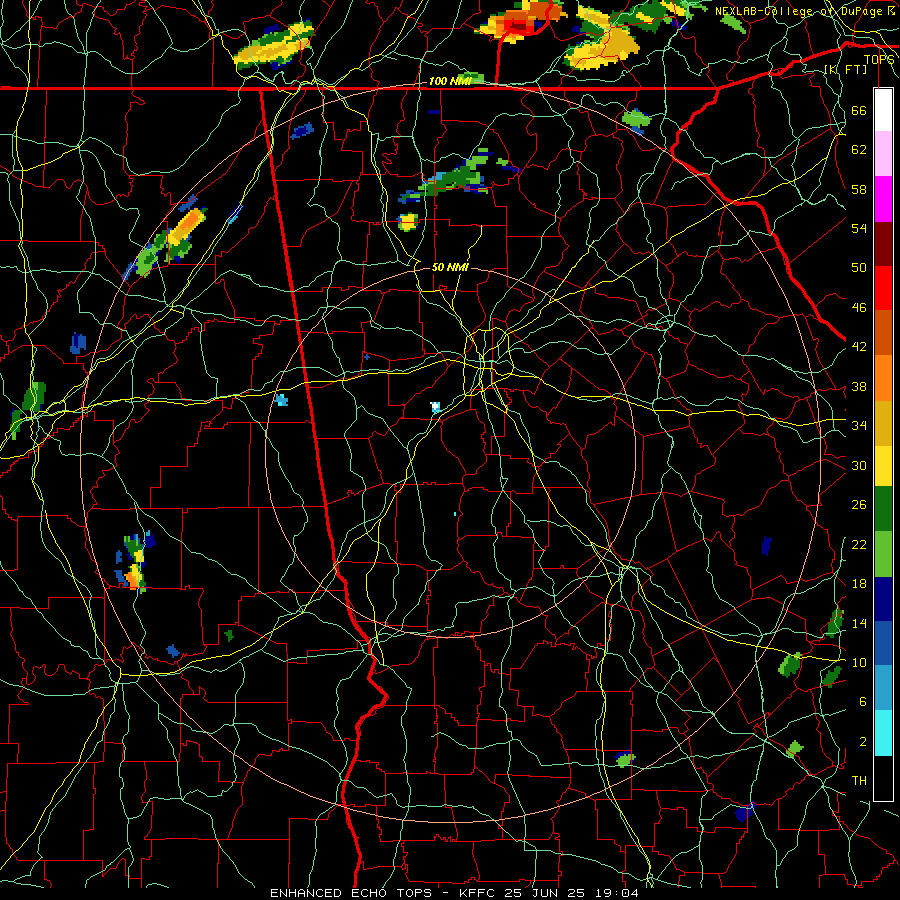Click the 42 legend value
The width and height of the screenshot is (900, 900).
(859, 347)
